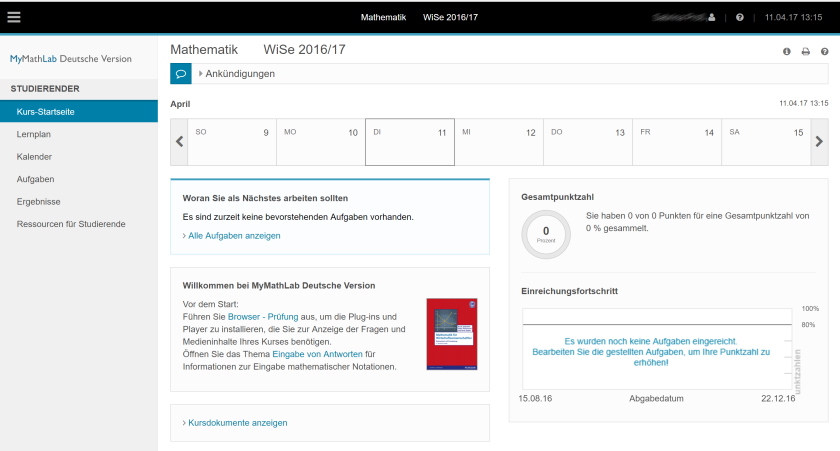Click the user account profile icon
This screenshot has width=840, height=451.
click(x=712, y=17)
